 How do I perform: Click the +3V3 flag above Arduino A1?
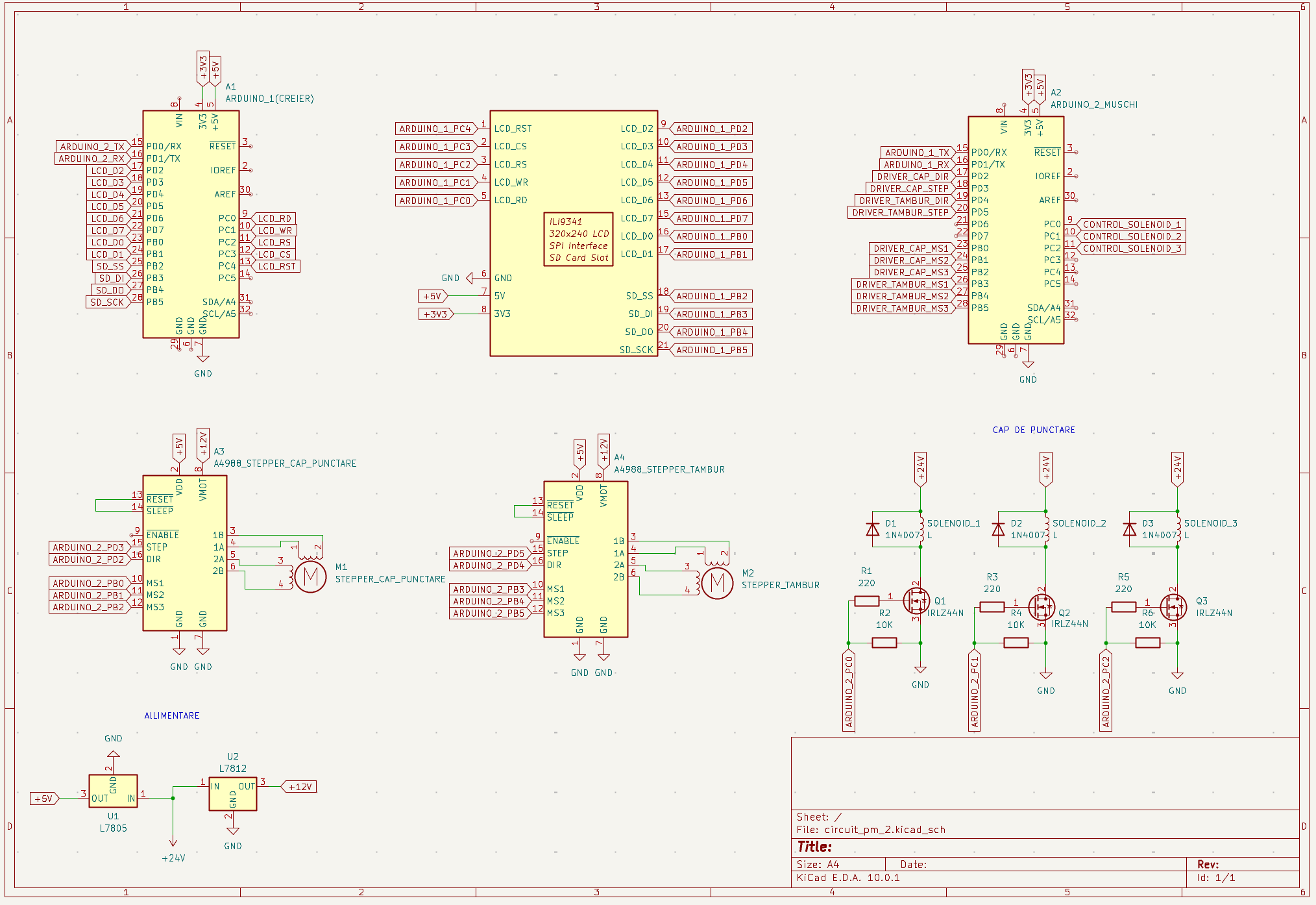pyautogui.click(x=203, y=68)
